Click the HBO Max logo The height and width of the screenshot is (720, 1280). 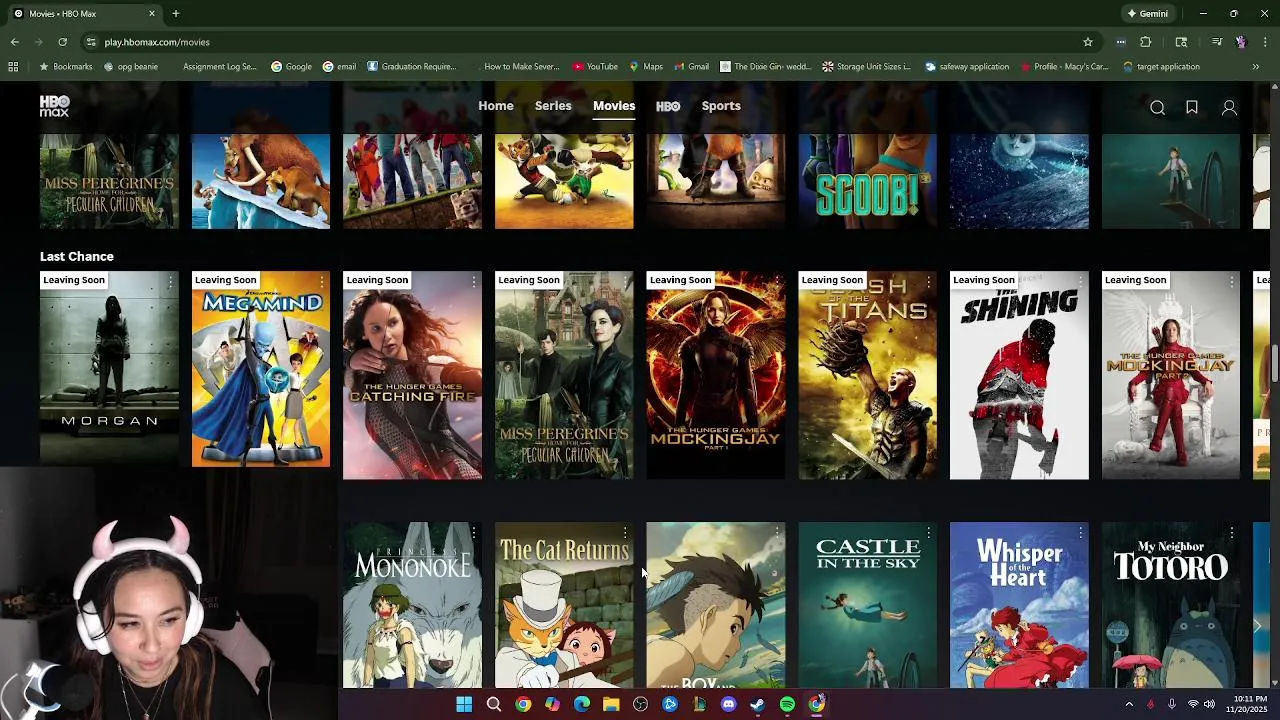click(55, 106)
